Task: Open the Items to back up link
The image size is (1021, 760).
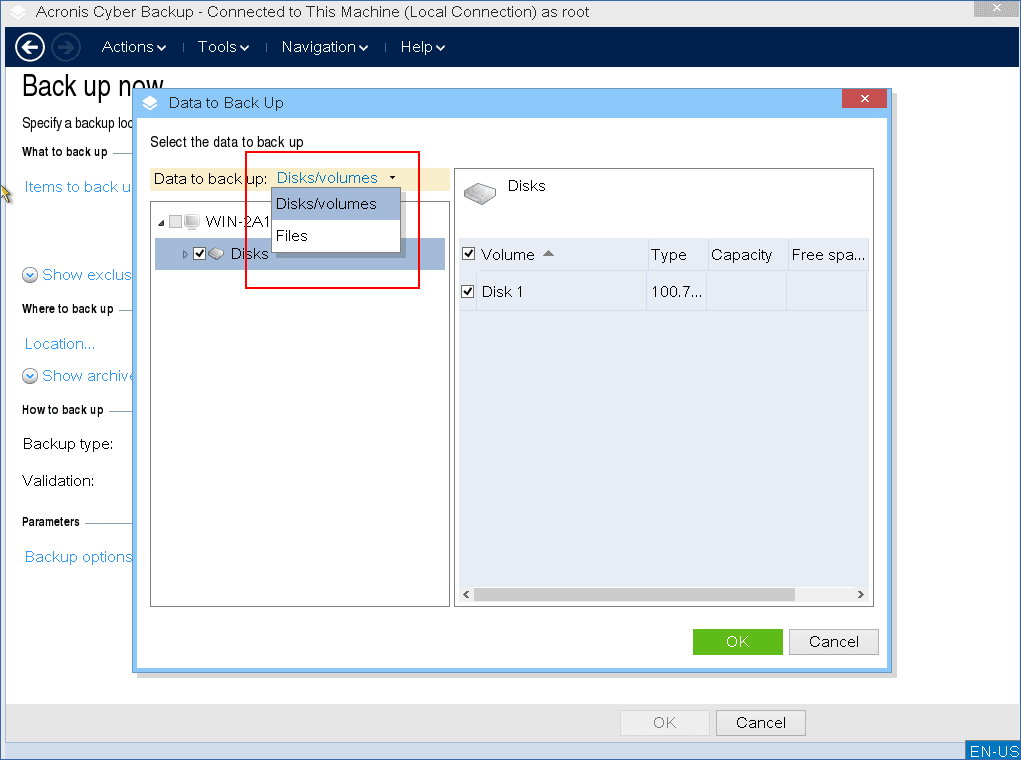Action: coord(77,187)
